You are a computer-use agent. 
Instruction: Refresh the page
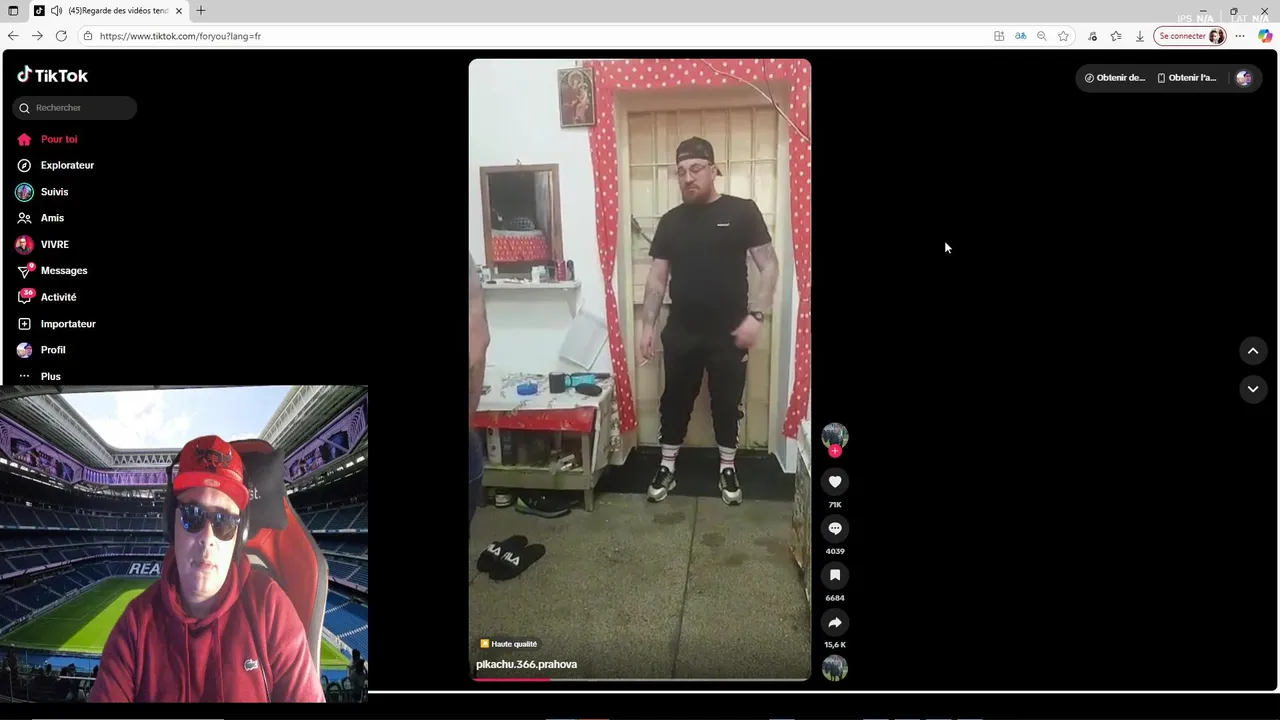61,36
